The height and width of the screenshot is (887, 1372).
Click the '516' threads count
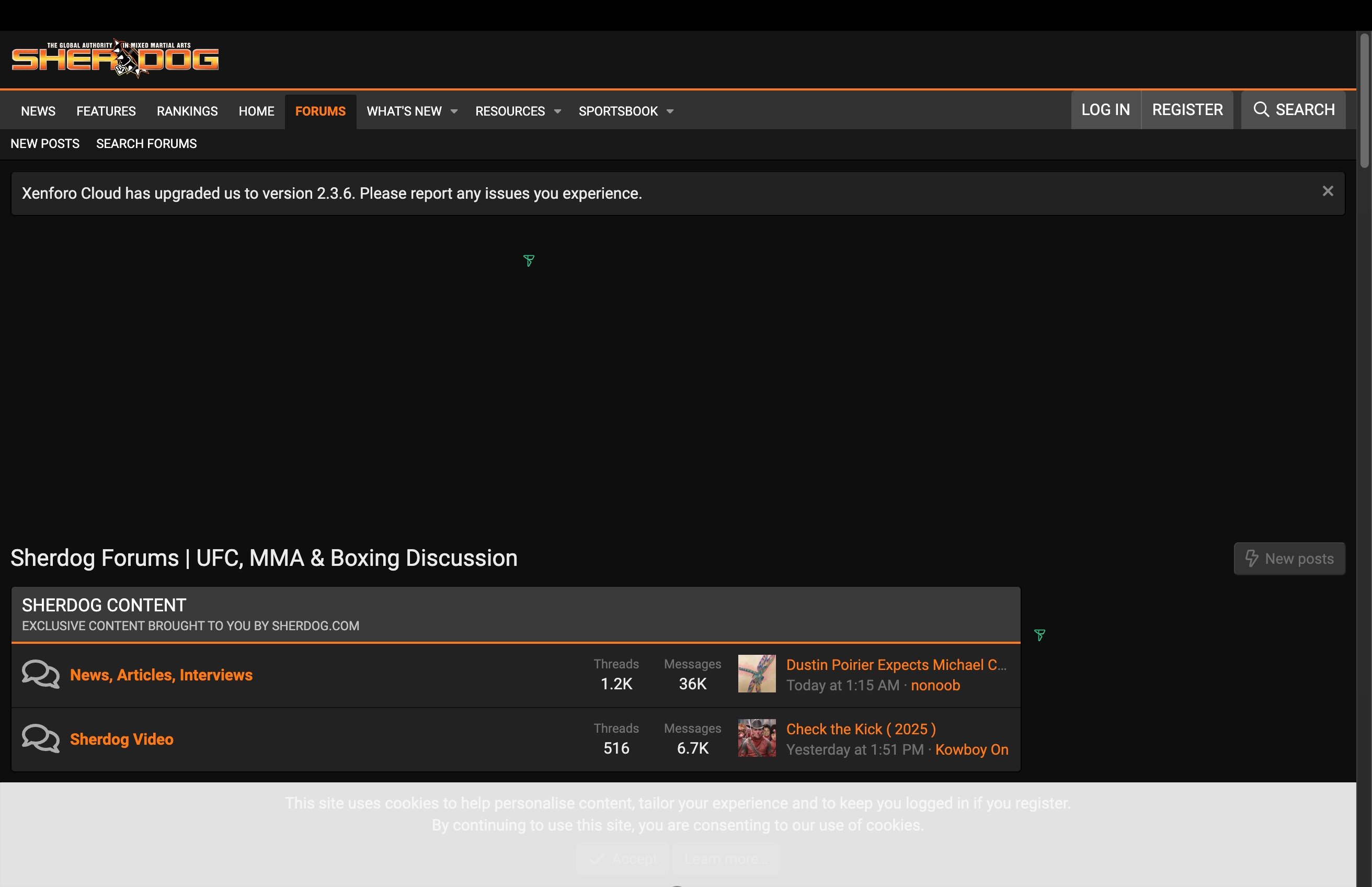click(616, 749)
